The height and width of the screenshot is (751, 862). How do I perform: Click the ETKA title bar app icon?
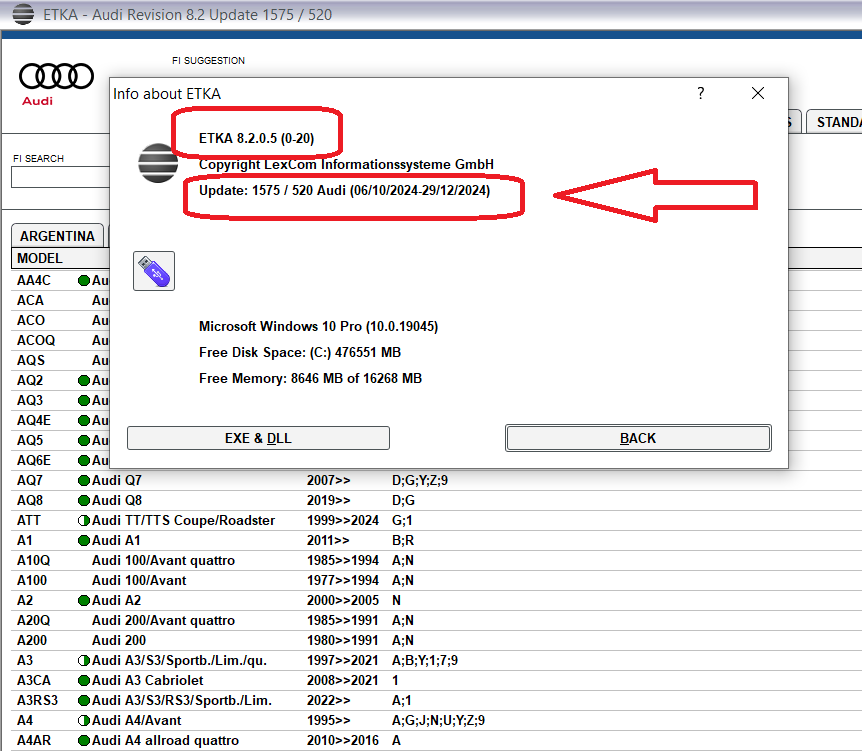point(23,14)
